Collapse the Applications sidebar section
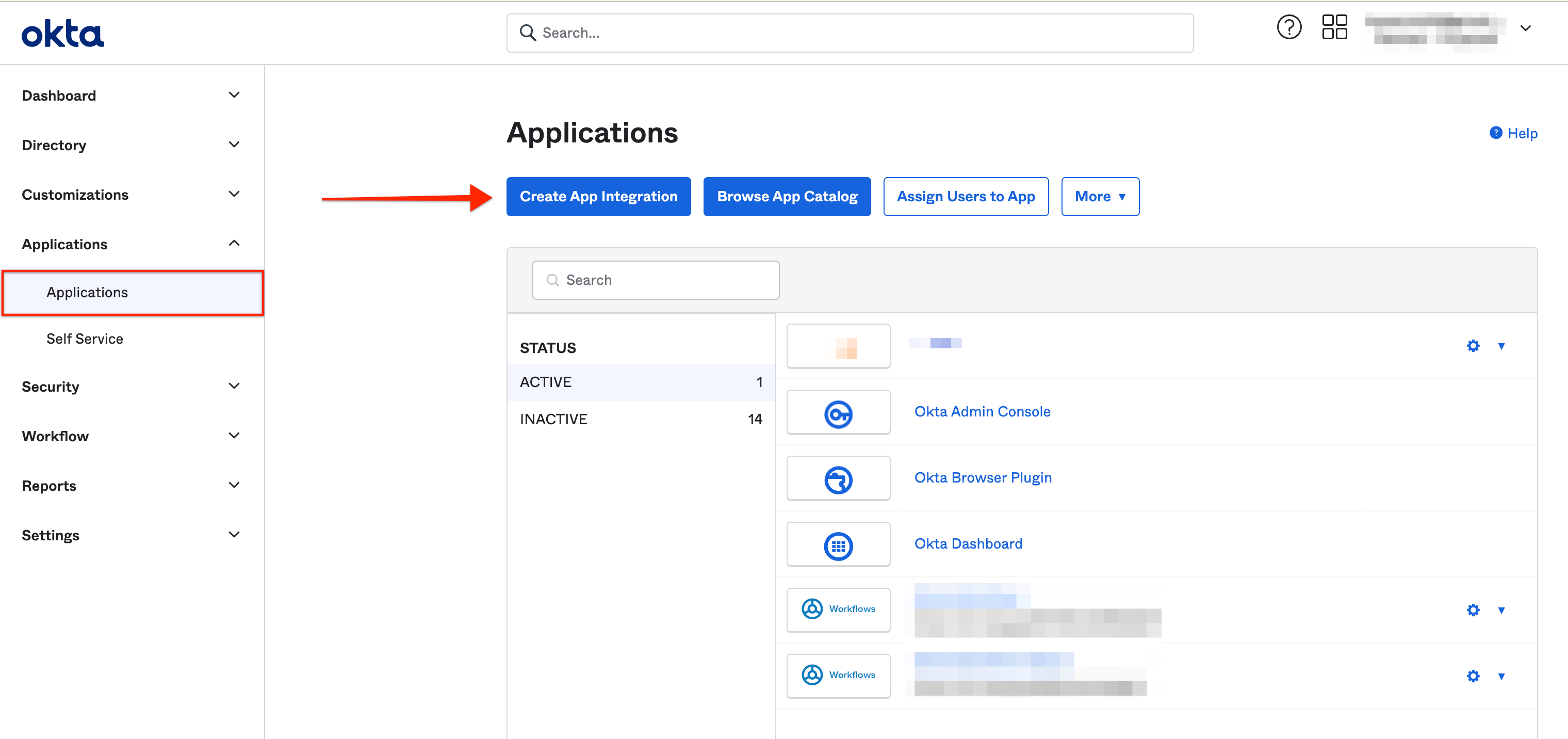The image size is (1568, 739). click(x=234, y=243)
